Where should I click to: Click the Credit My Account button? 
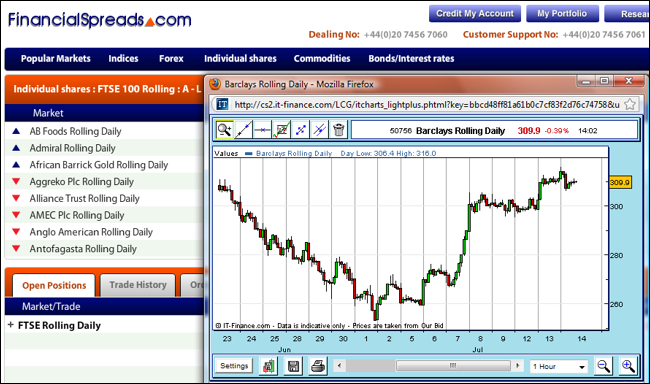click(475, 14)
